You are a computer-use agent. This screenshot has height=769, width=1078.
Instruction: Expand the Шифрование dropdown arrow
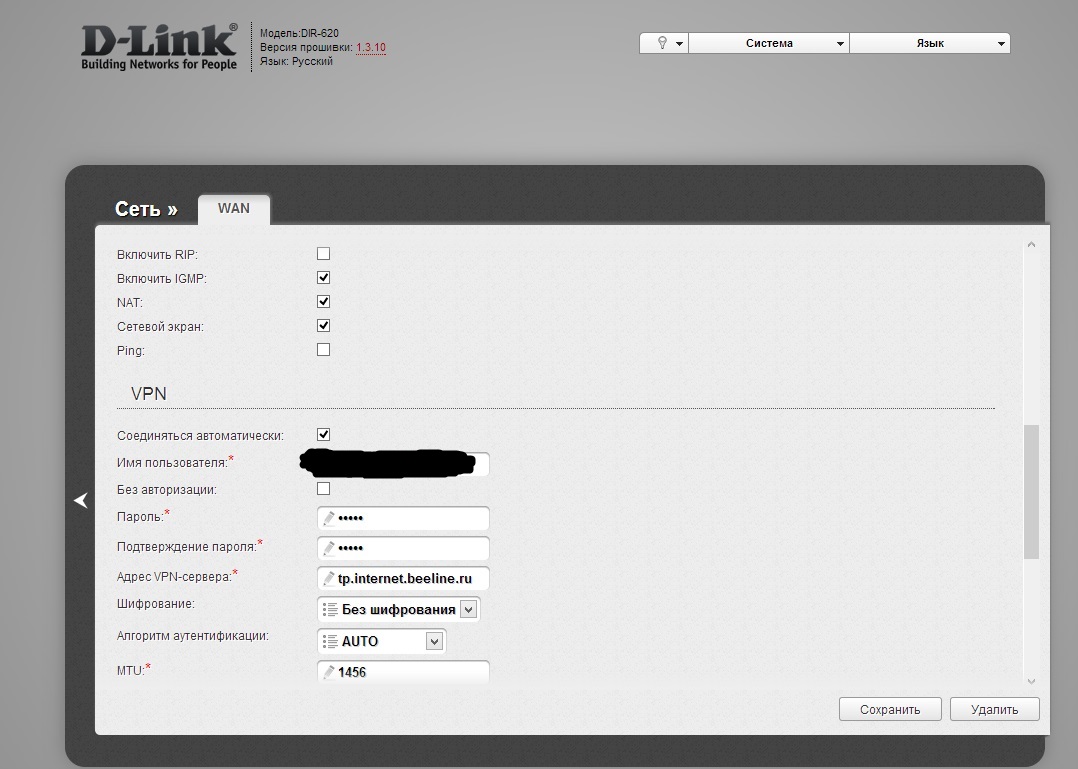(468, 610)
